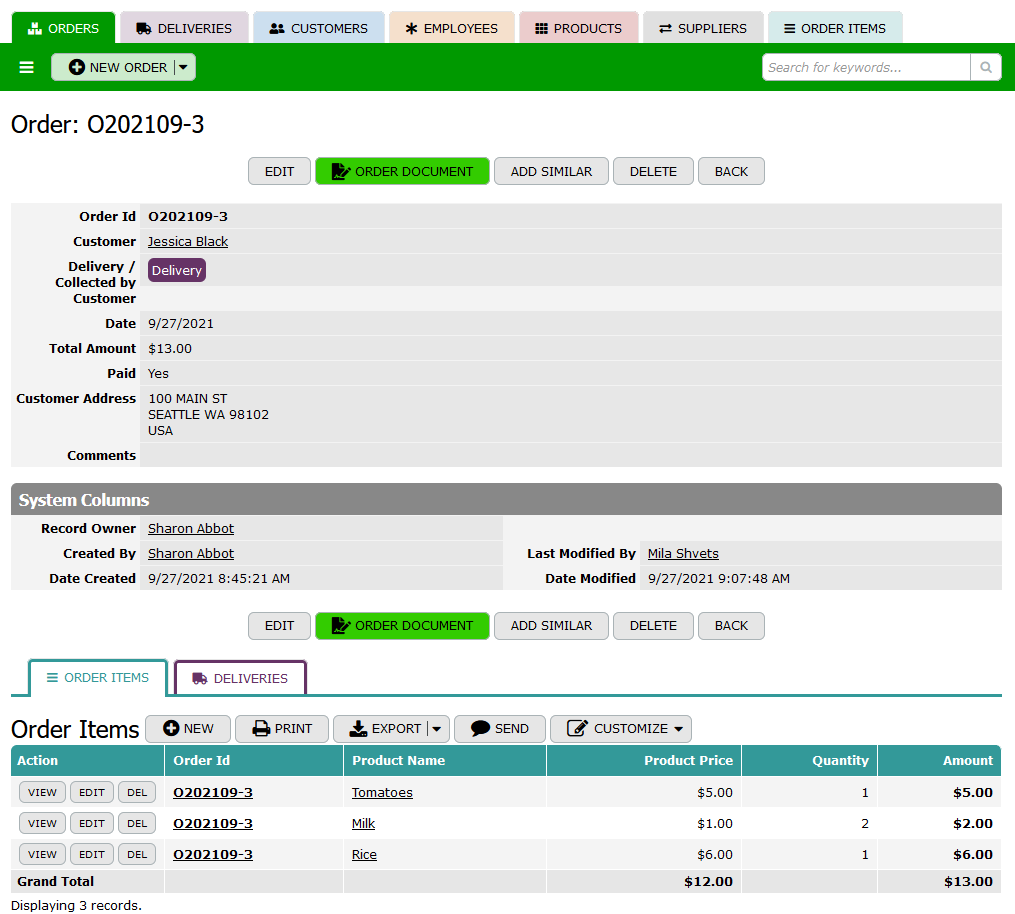Click the top Edit button
This screenshot has height=914, width=1015.
point(279,171)
